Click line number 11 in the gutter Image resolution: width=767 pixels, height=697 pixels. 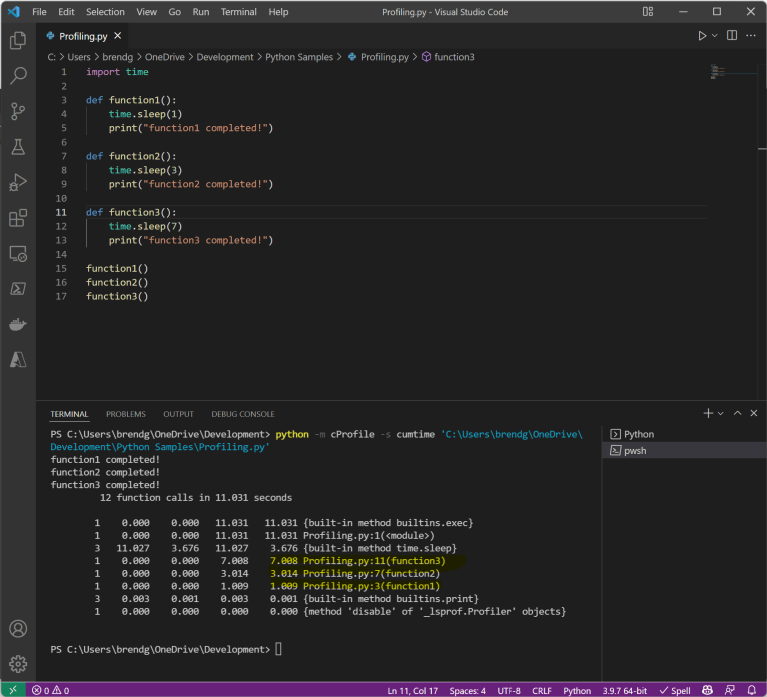coord(61,212)
